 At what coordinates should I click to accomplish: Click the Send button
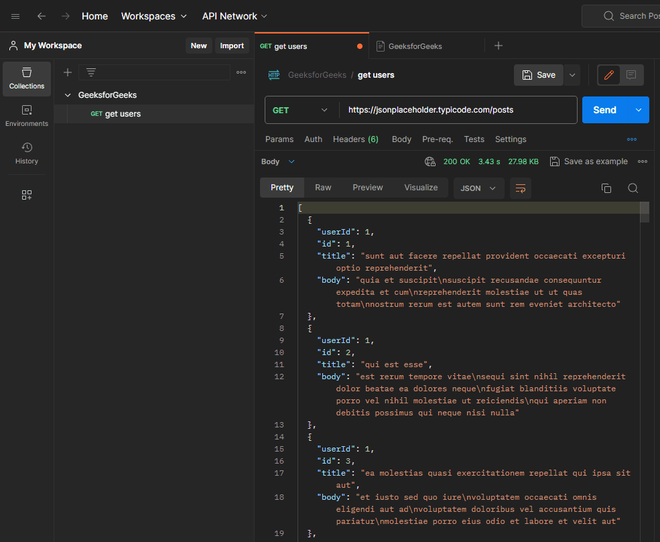(x=604, y=110)
